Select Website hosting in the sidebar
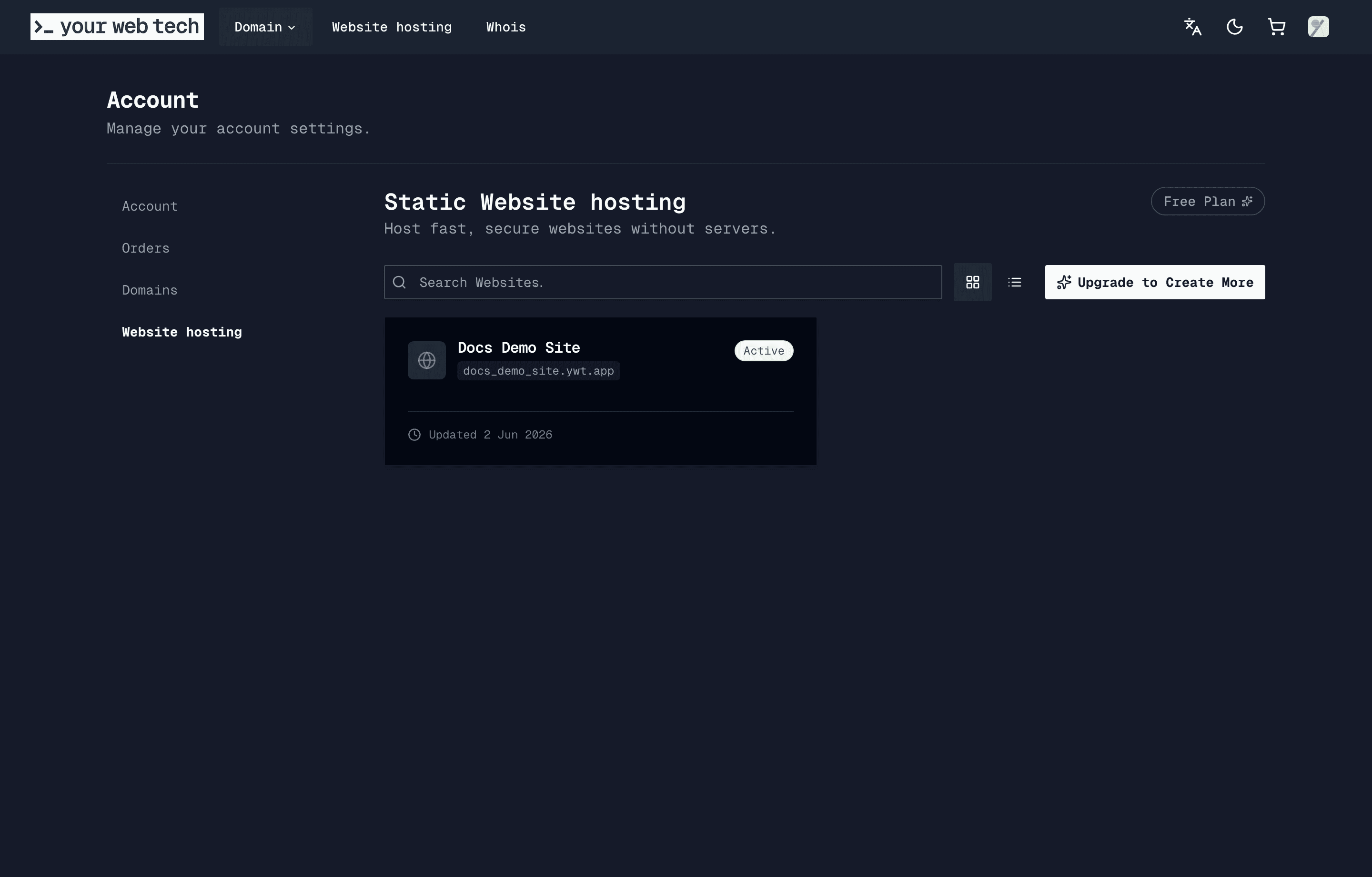1372x877 pixels. point(182,332)
